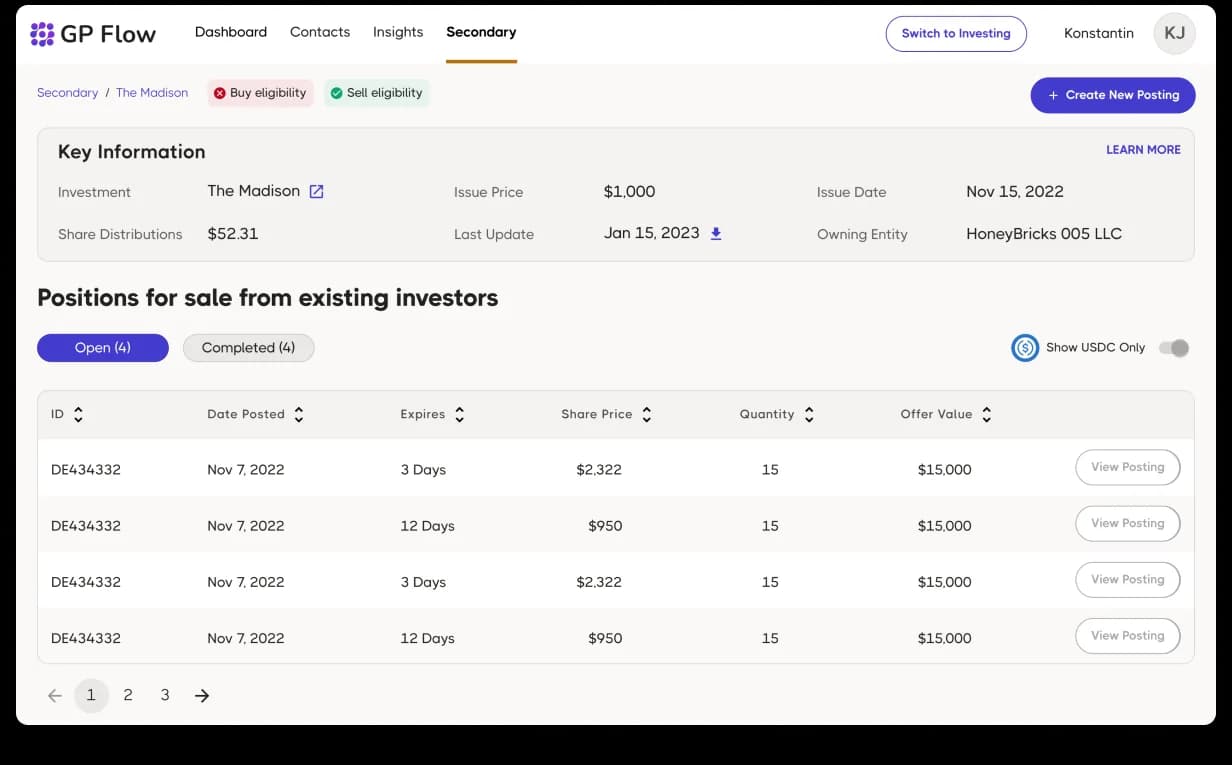Click the $52.31 share distributions value
This screenshot has width=1232, height=765.
click(x=233, y=234)
